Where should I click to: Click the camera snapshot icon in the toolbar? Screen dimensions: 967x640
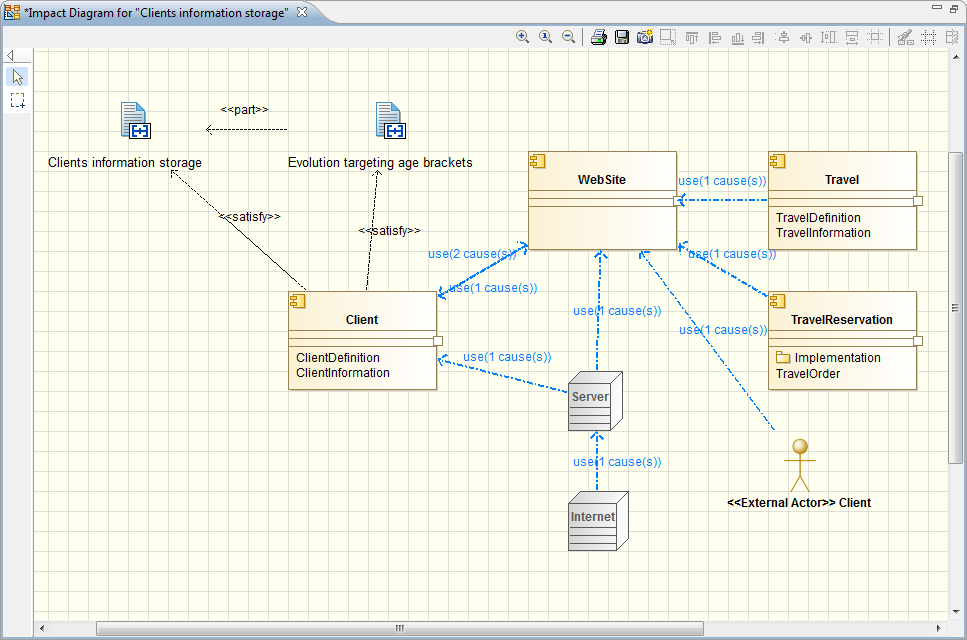pos(645,37)
